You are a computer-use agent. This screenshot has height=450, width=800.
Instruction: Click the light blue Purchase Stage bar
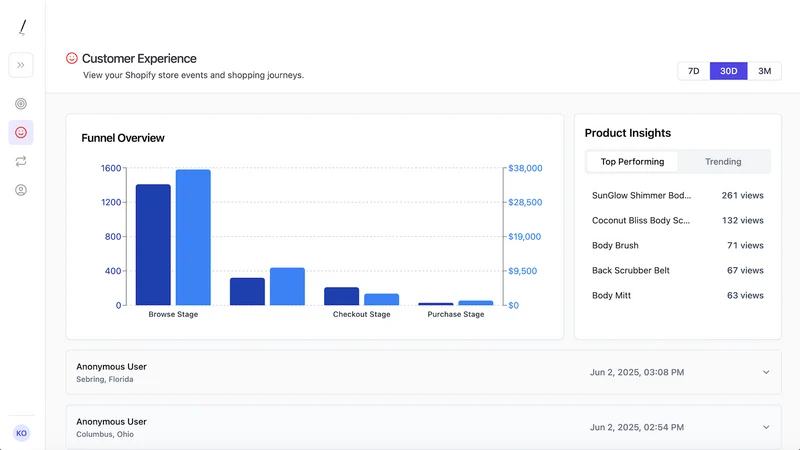tap(476, 303)
